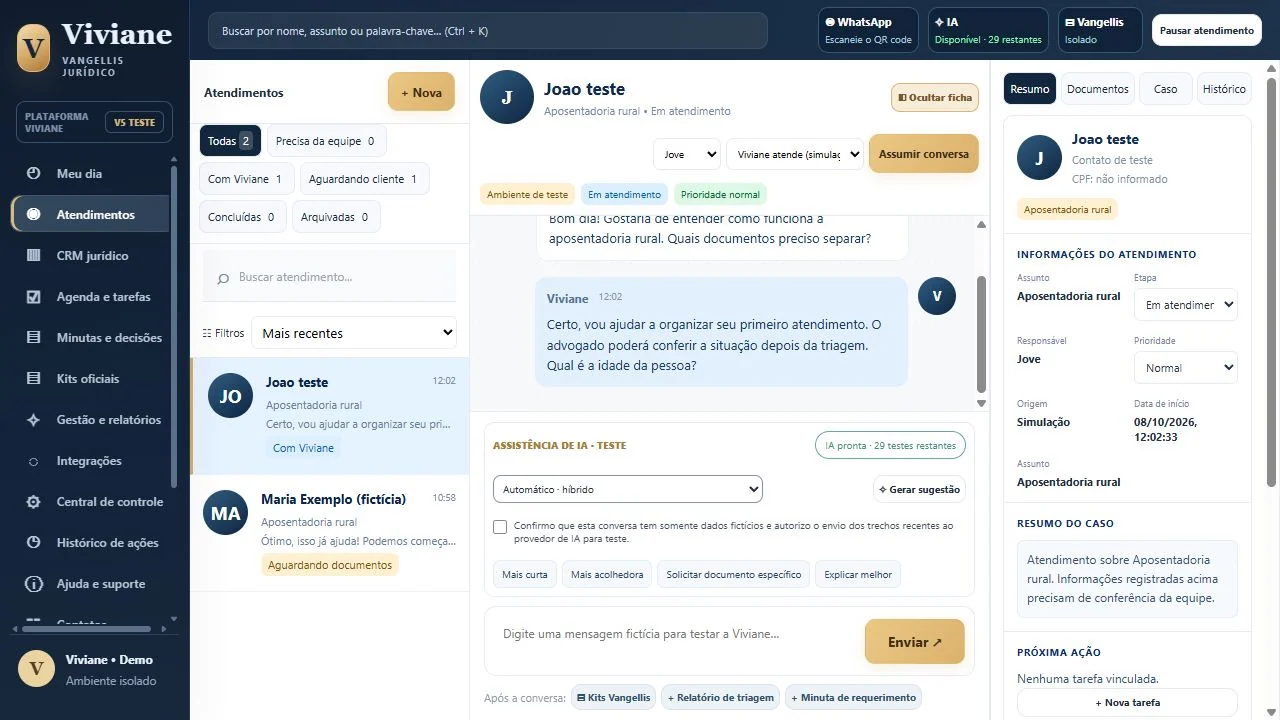Open Kits oficiais sidebar icon
This screenshot has height=720, width=1280.
[x=33, y=379]
